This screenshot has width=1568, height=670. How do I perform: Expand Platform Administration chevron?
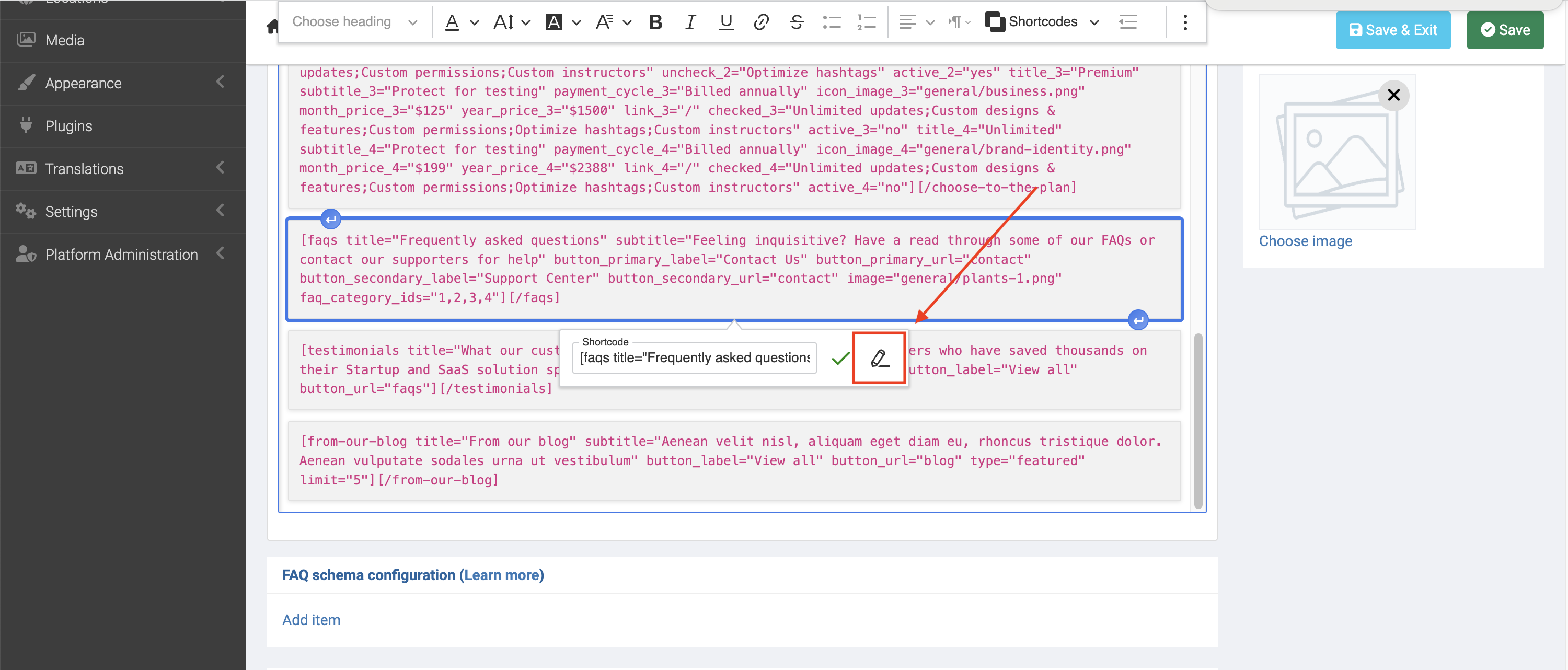pyautogui.click(x=221, y=253)
